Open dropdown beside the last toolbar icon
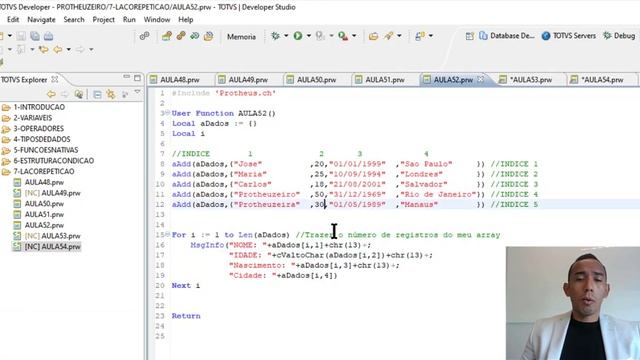 point(431,36)
